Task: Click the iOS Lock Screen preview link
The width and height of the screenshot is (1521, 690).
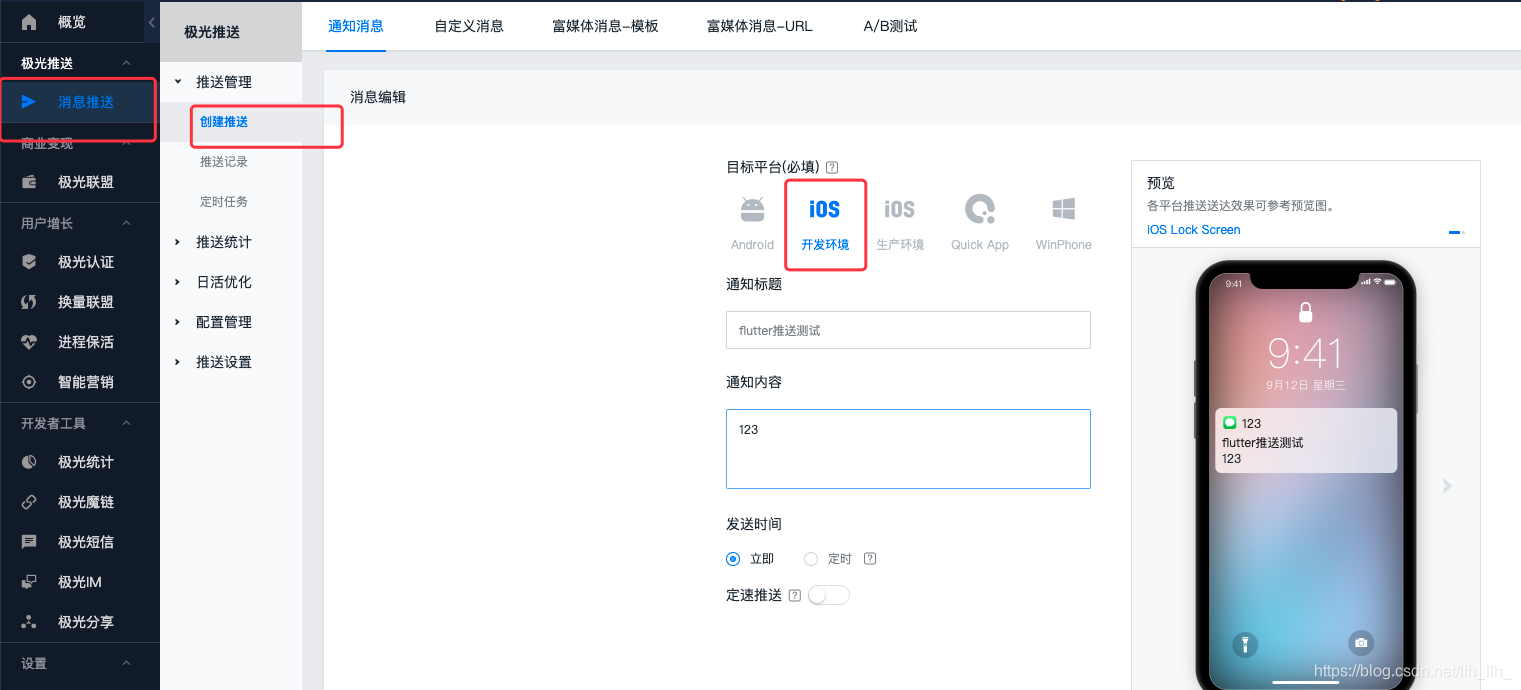Action: click(1194, 230)
